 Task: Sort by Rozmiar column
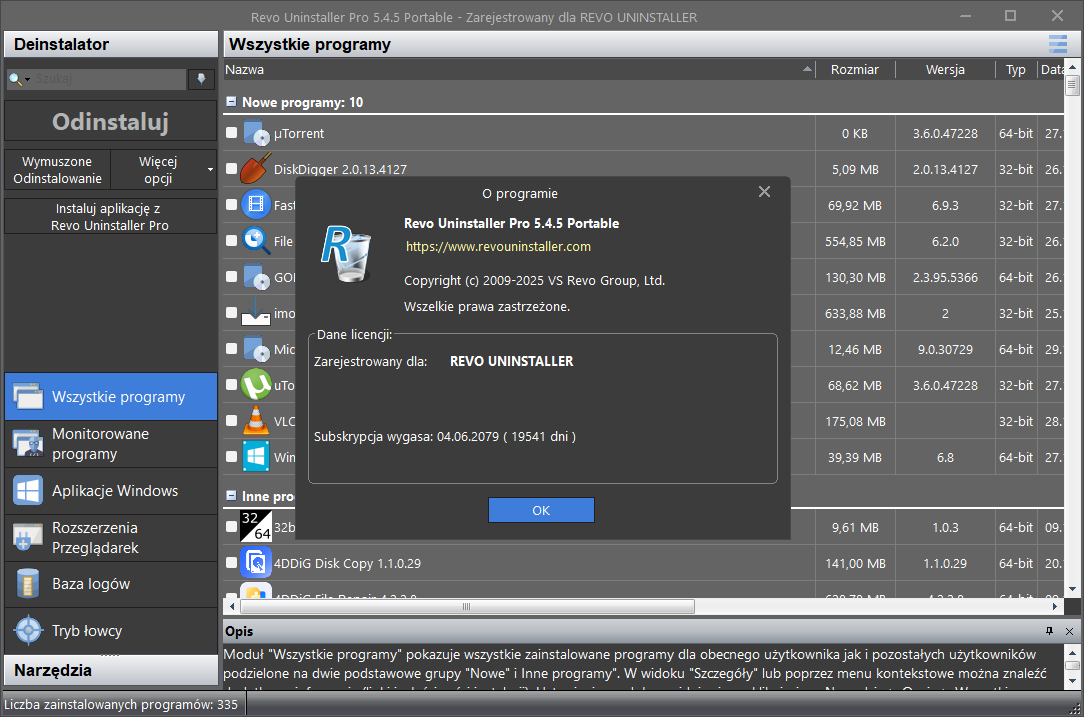[854, 70]
